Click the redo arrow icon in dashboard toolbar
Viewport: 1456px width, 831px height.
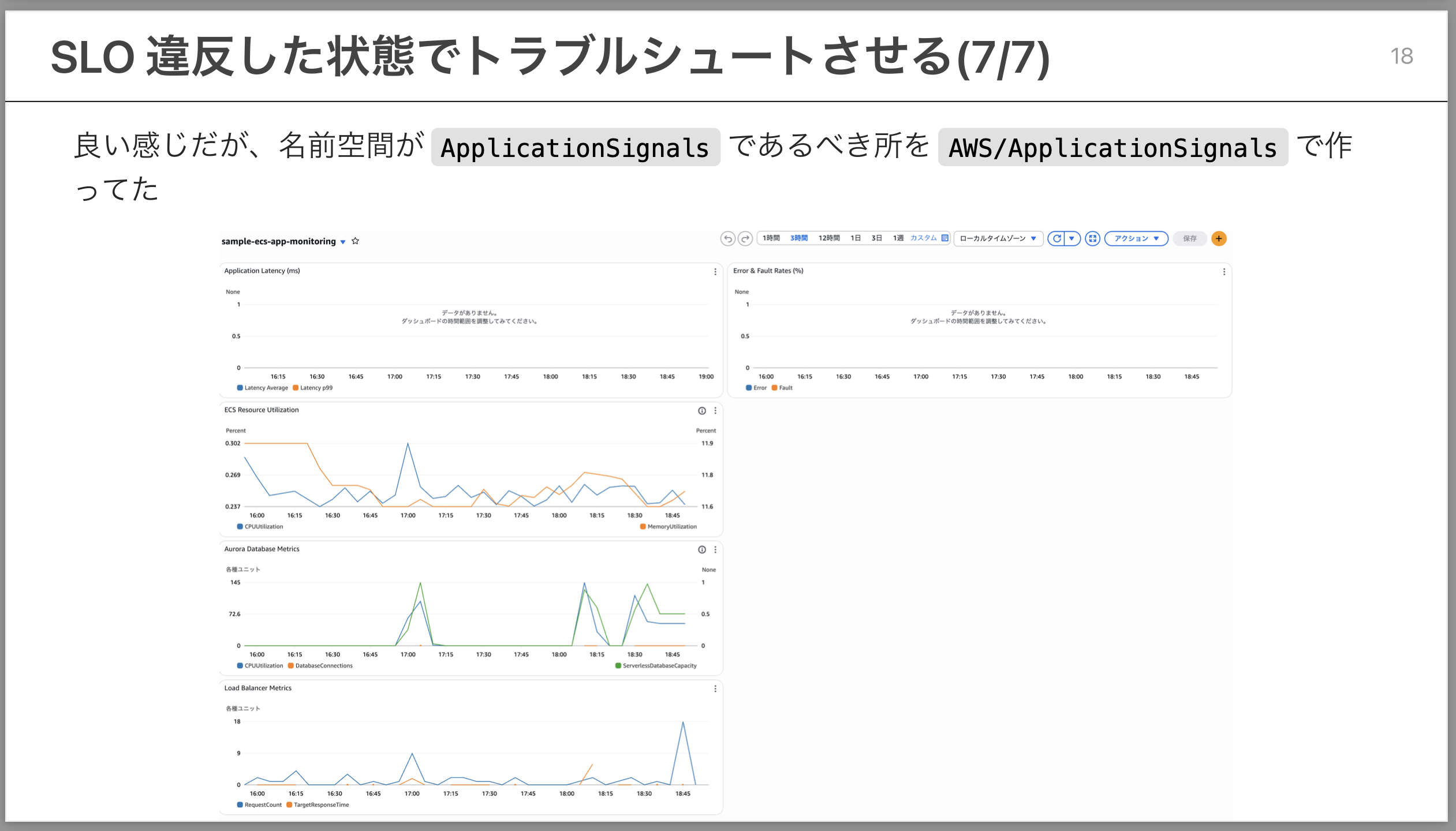[x=745, y=238]
